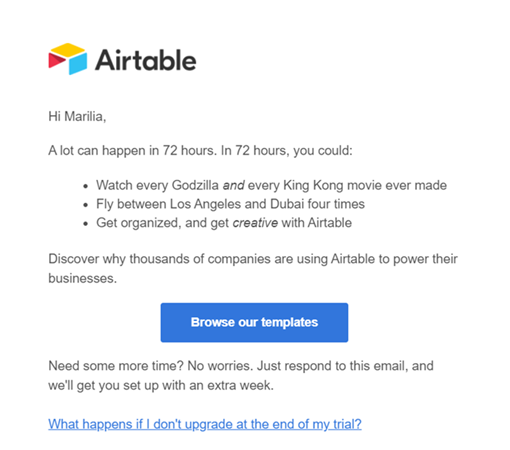Click the bullet dot before 'Watch every Godzilla'
The height and width of the screenshot is (450, 510).
point(86,186)
